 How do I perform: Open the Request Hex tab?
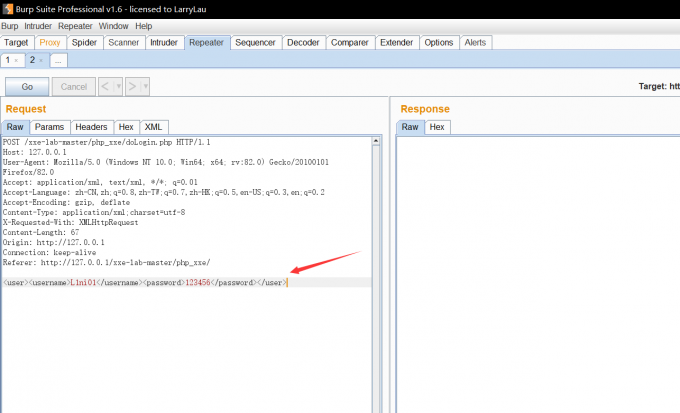click(126, 127)
